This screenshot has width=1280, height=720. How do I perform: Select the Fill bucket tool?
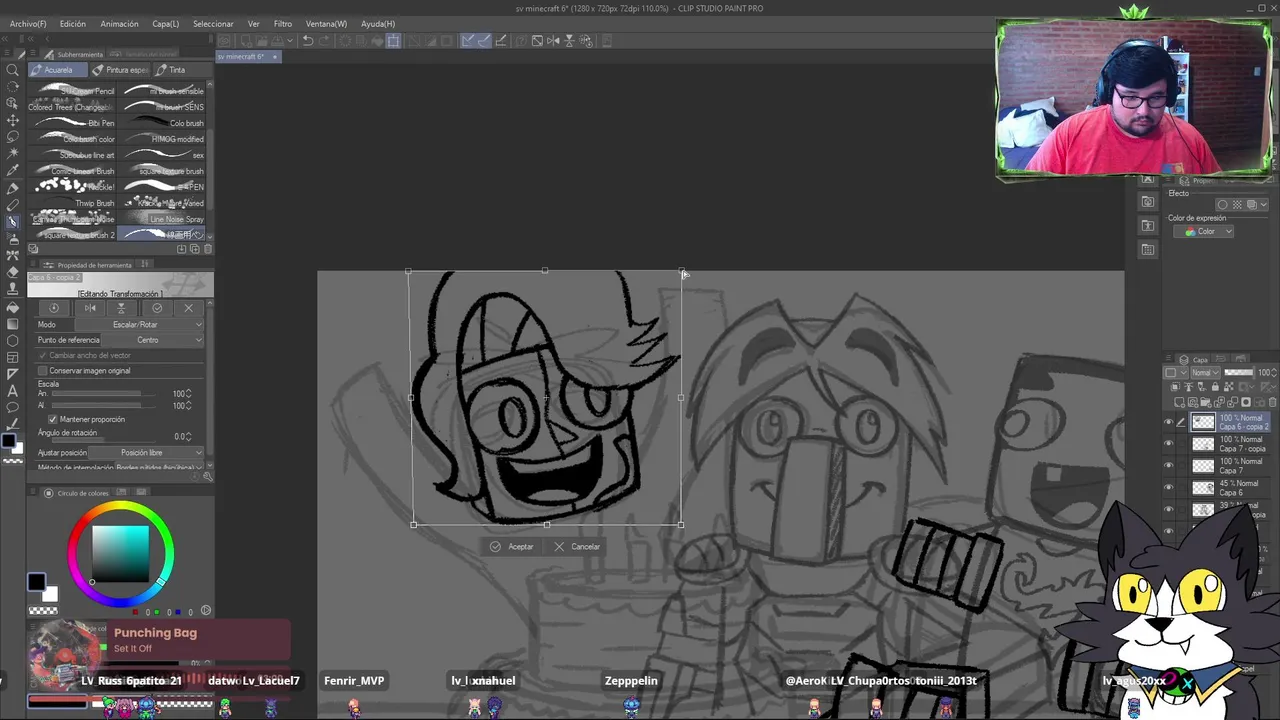[x=12, y=306]
